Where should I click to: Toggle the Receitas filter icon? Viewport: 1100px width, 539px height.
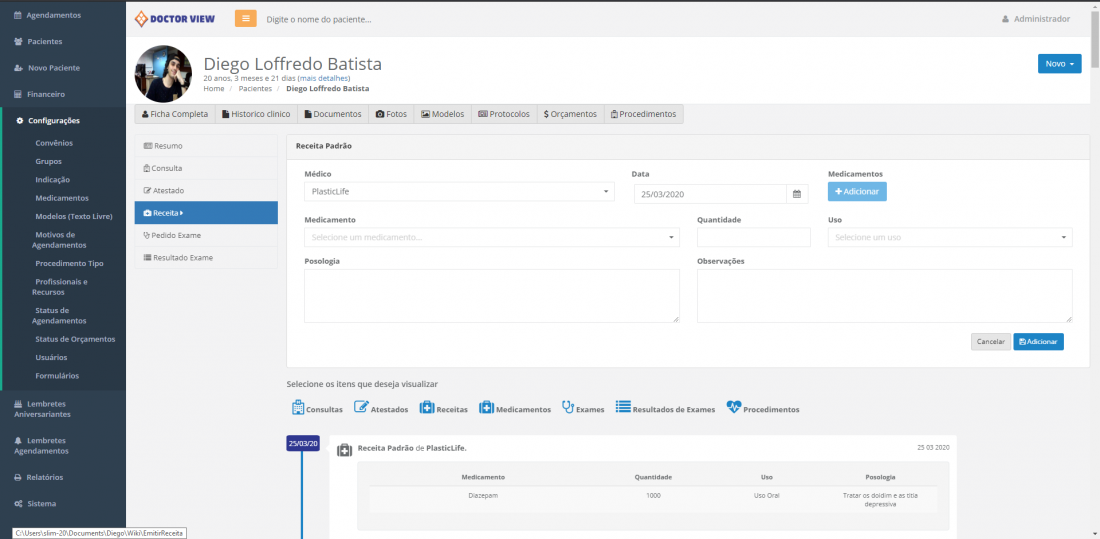click(x=427, y=408)
